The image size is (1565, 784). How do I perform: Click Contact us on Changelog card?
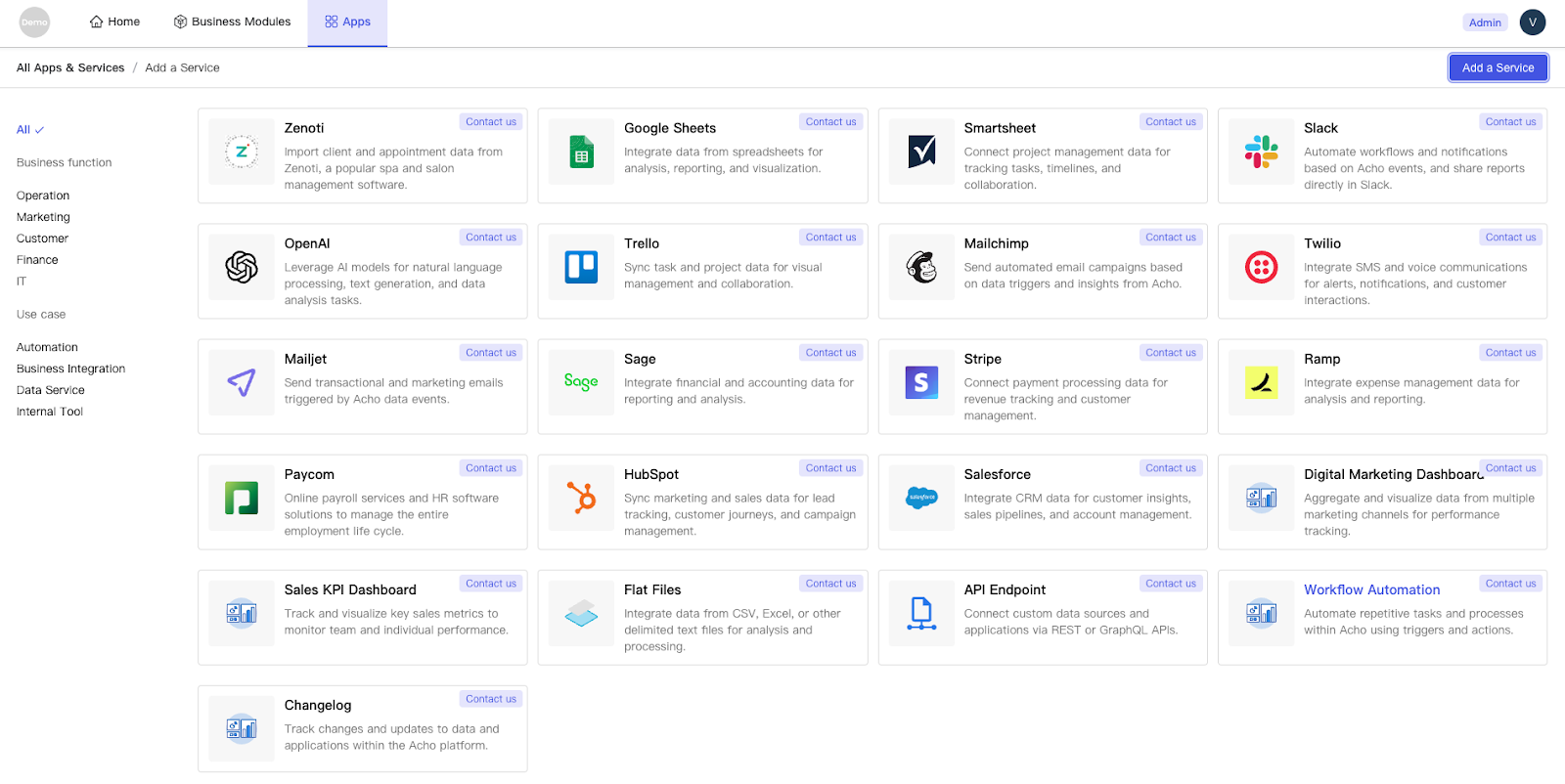pyautogui.click(x=491, y=699)
